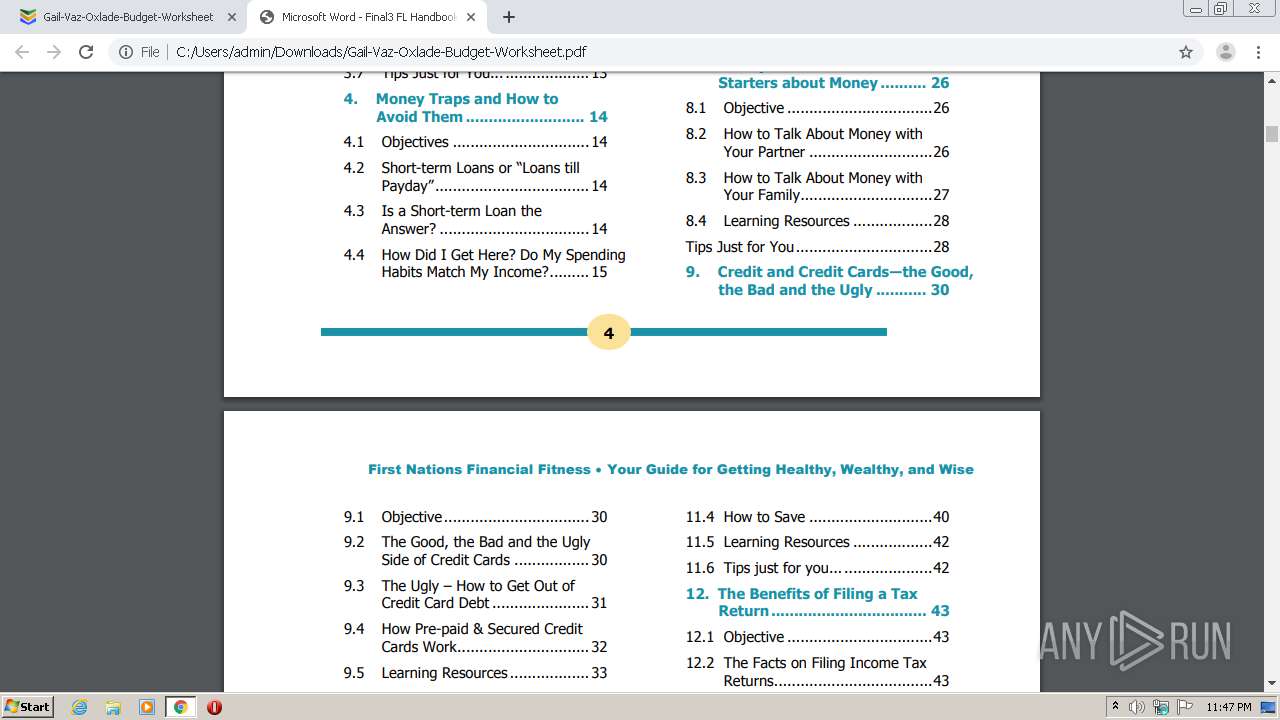The image size is (1280, 720).
Task: Open entry 11.5 Learning Resources
Action: pos(817,542)
